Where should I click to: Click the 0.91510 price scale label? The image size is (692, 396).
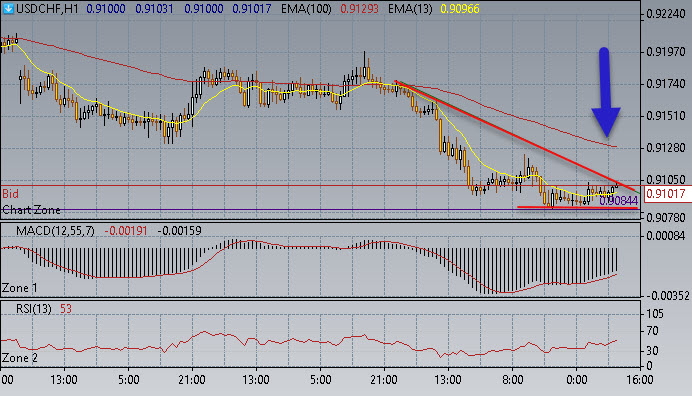pos(666,116)
